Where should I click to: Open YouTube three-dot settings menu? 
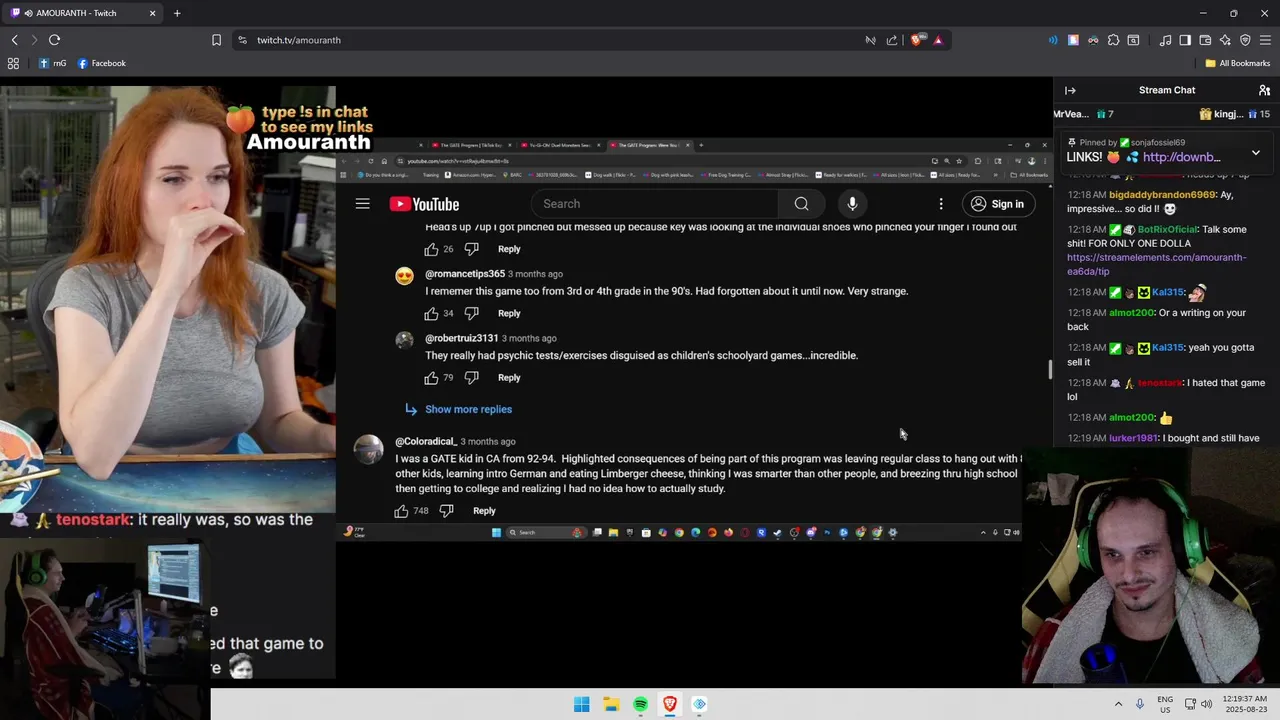941,204
